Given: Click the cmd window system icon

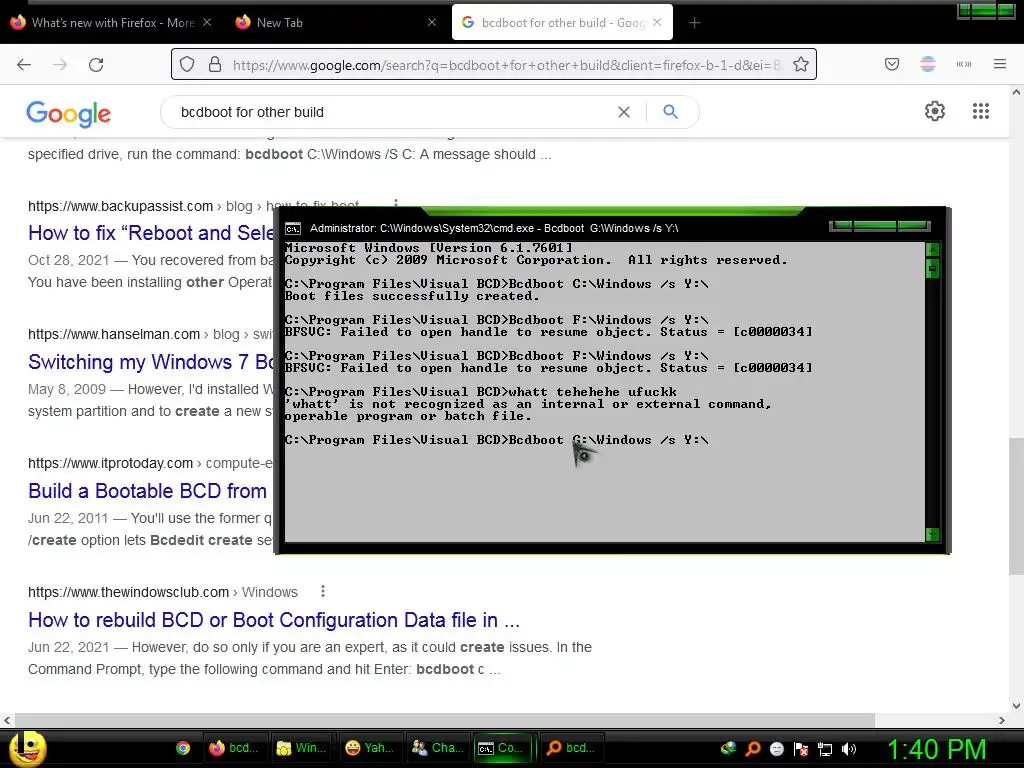Looking at the screenshot, I should click(293, 229).
